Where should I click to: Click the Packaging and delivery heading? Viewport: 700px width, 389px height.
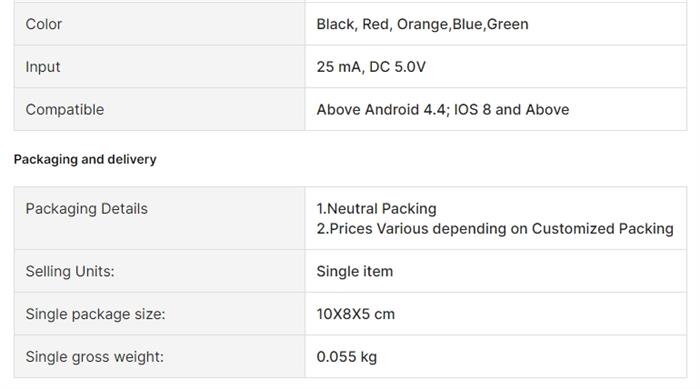point(85,159)
